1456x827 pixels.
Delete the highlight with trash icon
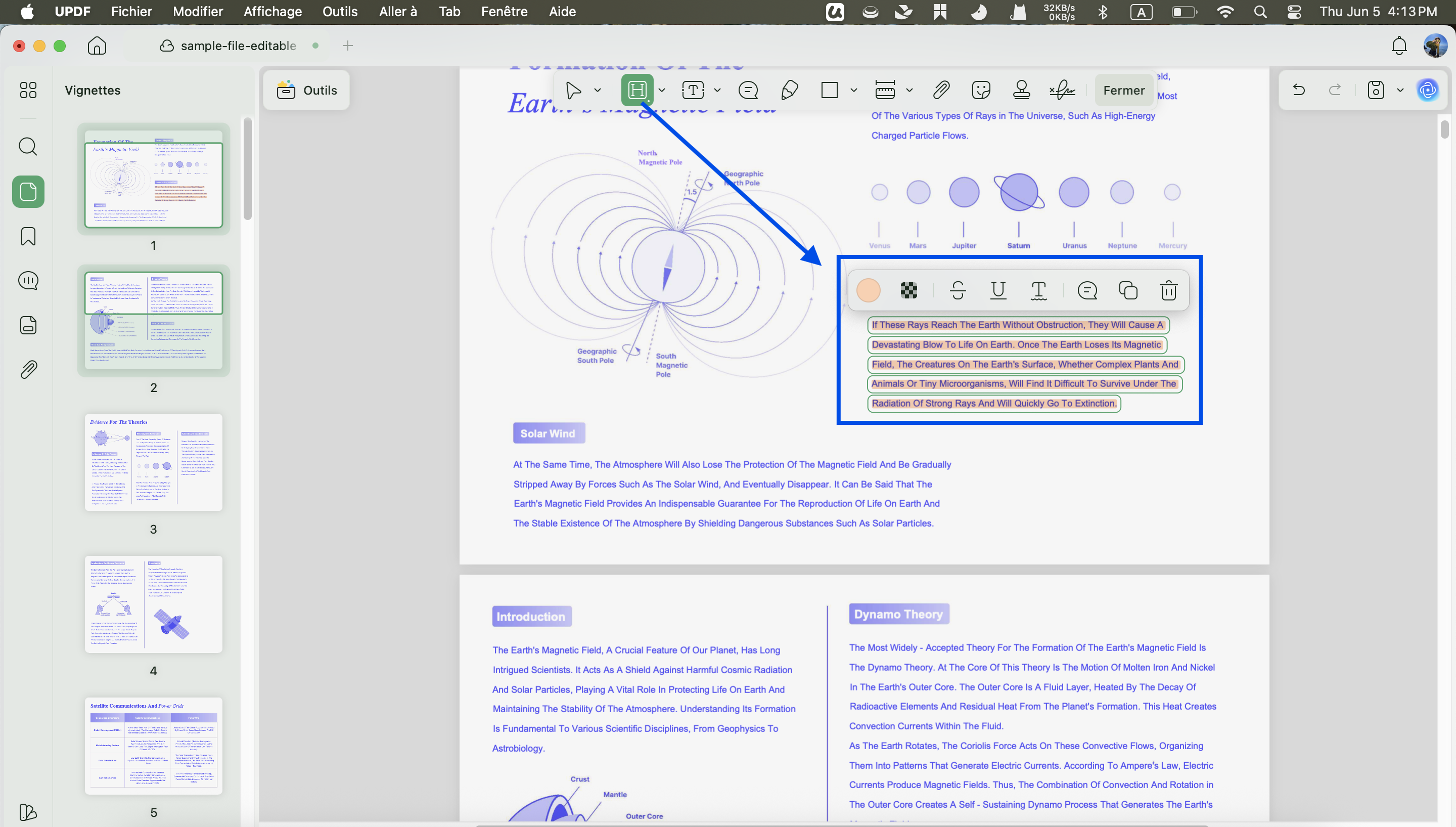1168,290
